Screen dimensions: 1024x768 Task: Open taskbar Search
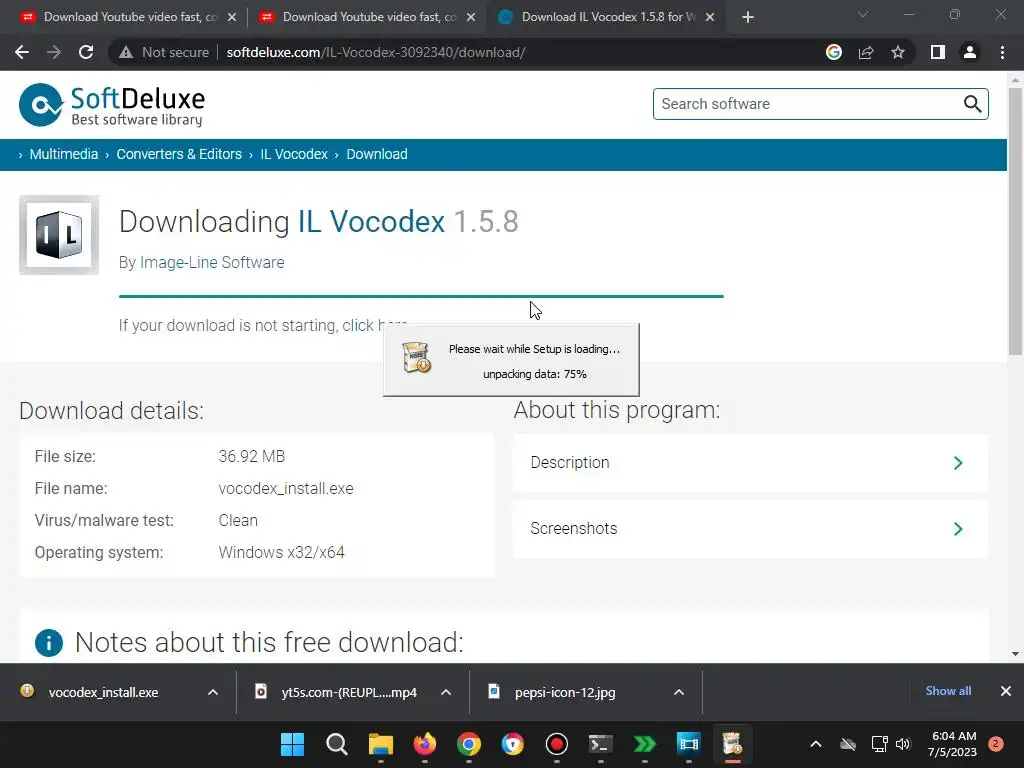click(337, 744)
